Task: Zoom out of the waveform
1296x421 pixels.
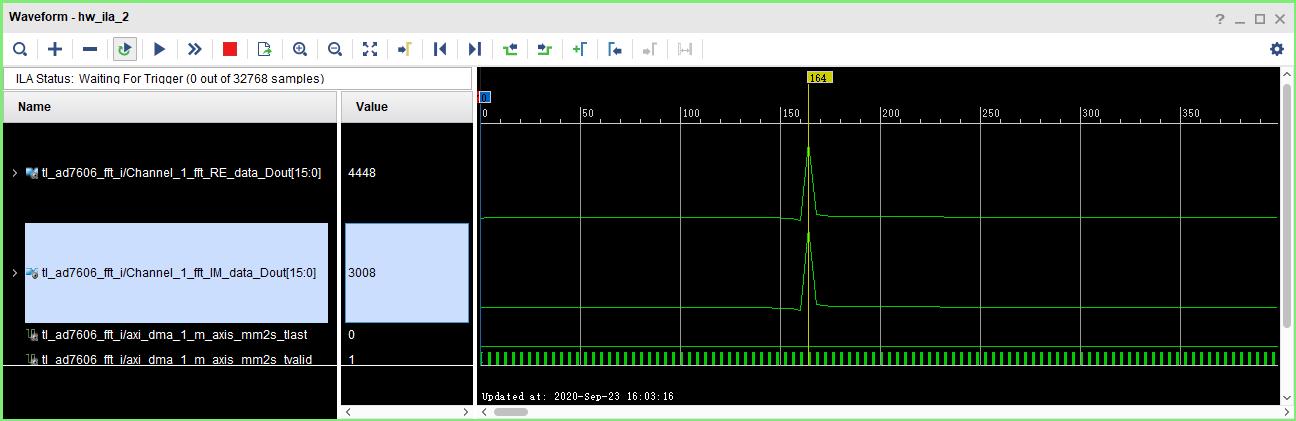Action: (335, 49)
